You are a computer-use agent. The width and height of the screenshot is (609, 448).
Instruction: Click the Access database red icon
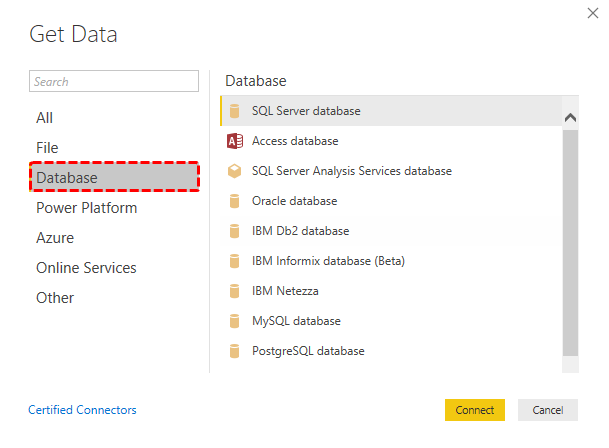coord(235,141)
